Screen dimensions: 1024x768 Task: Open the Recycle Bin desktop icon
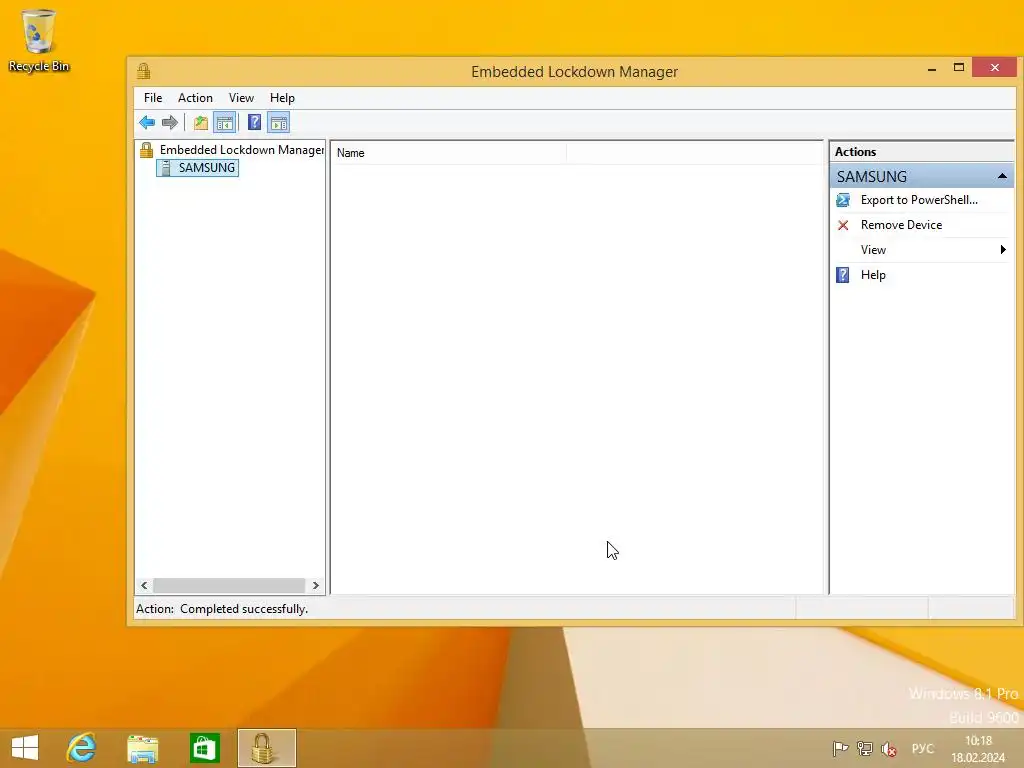point(39,41)
